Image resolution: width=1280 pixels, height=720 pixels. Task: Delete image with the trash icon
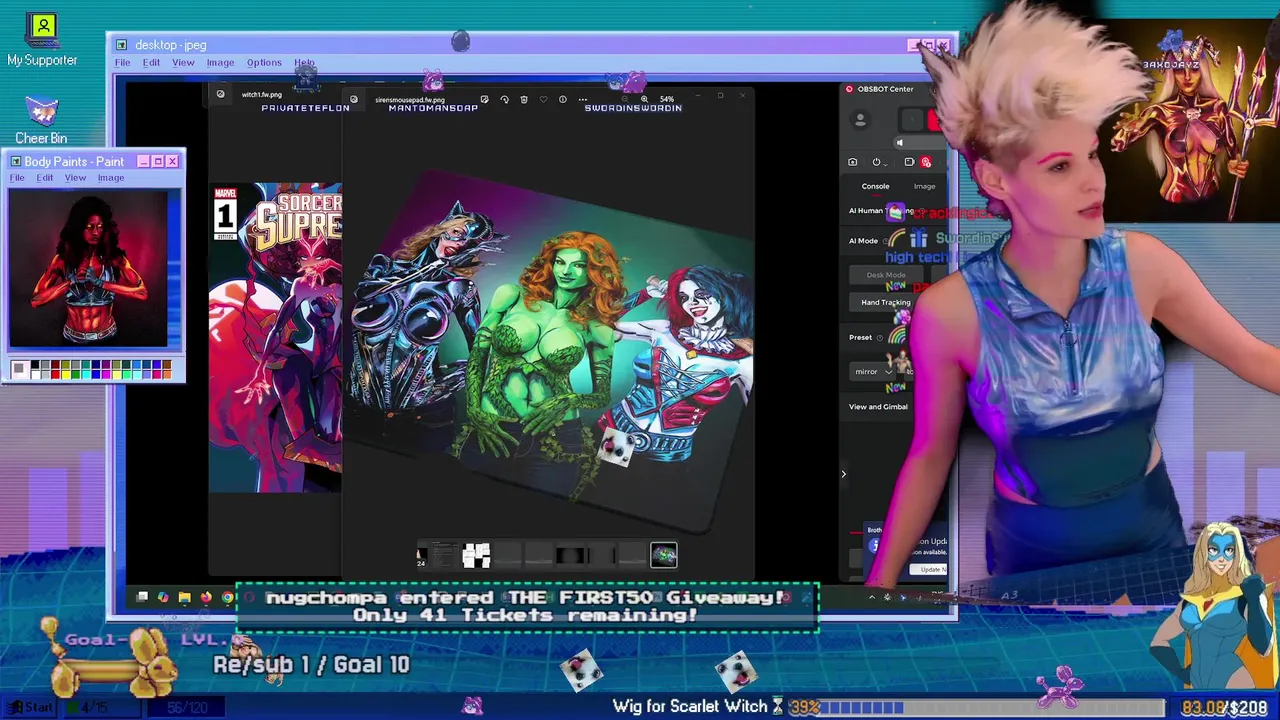(524, 99)
